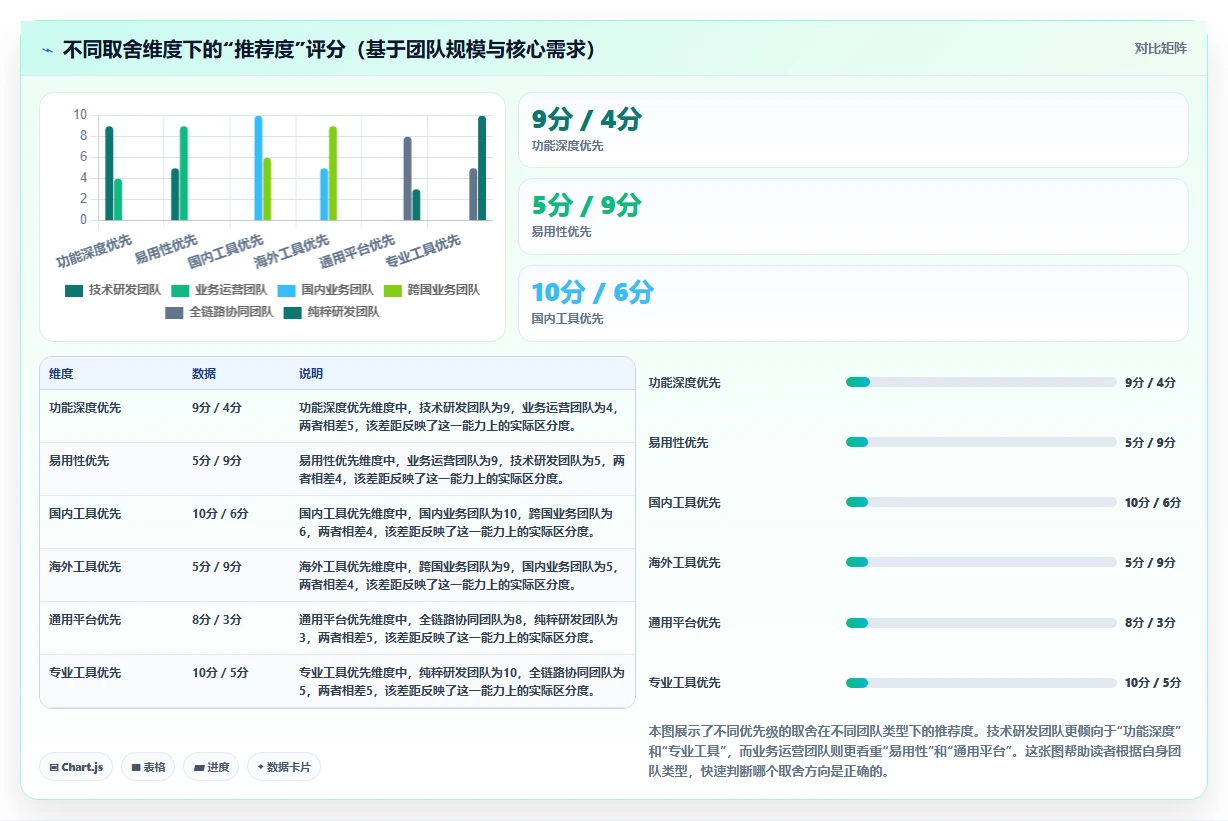Click the tallest 专业工具优先 bar in chart
Screen dimensions: 1228x821
[x=482, y=168]
